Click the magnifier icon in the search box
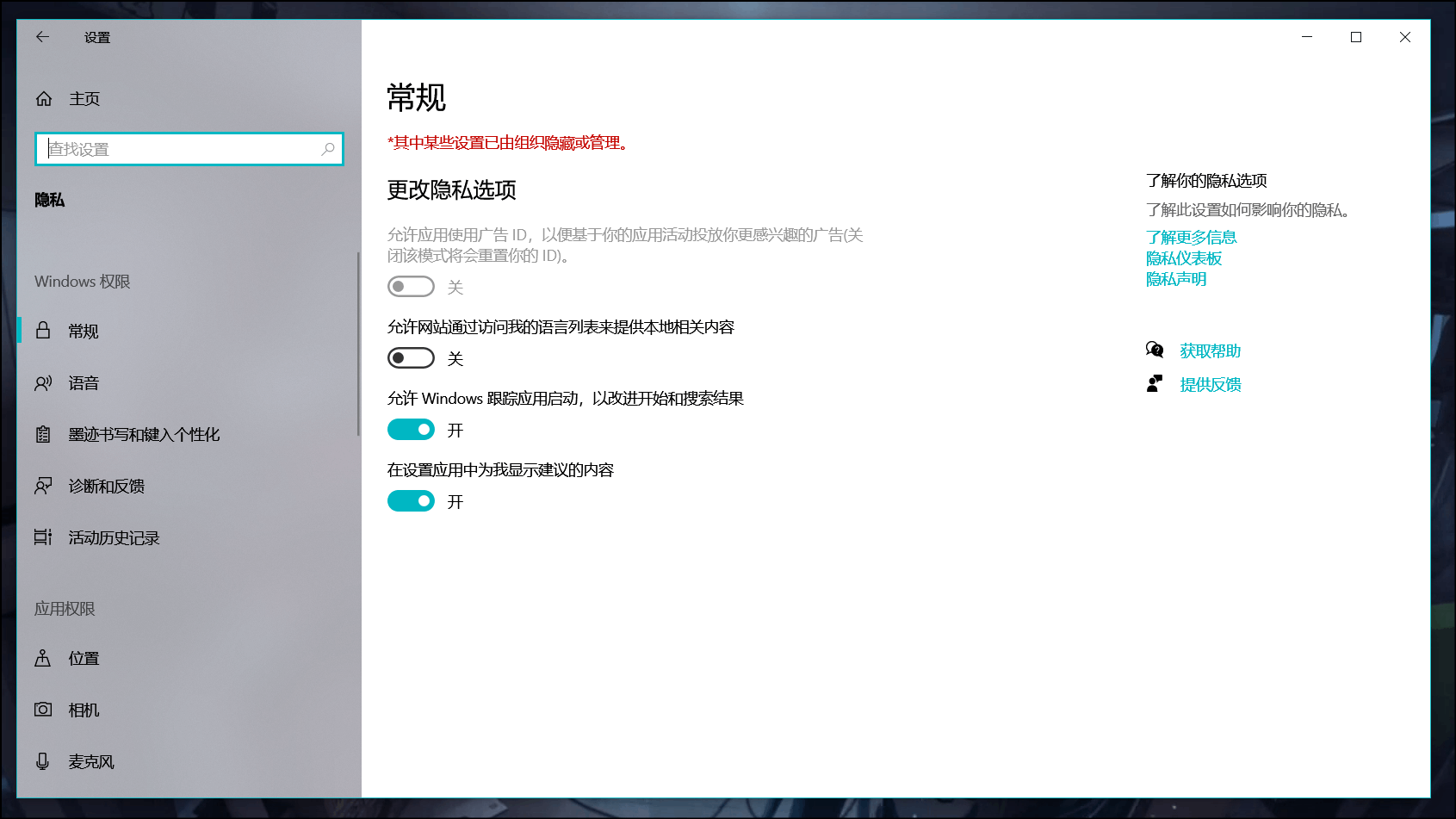The height and width of the screenshot is (819, 1456). click(327, 149)
